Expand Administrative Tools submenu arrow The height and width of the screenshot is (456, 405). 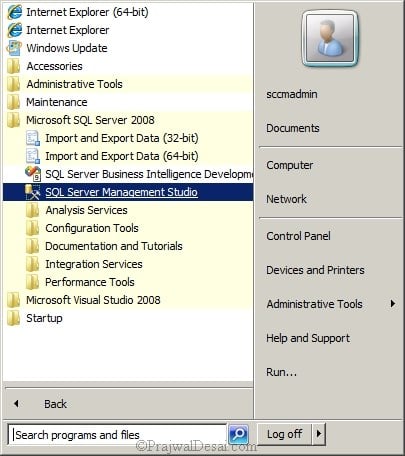coord(393,304)
